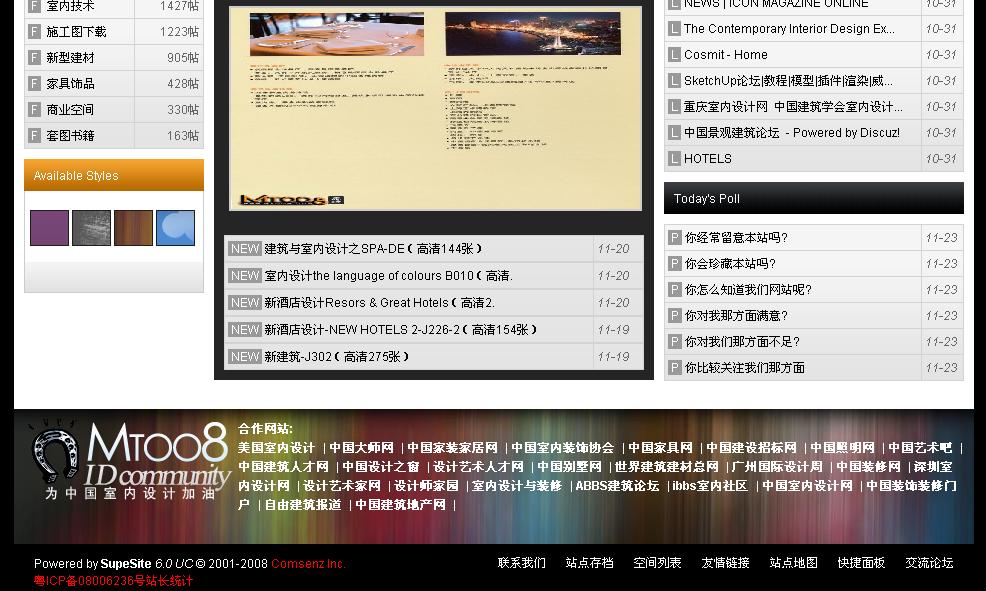Open Cosmit - Home link
Screen dimensions: 986x591
tap(726, 55)
